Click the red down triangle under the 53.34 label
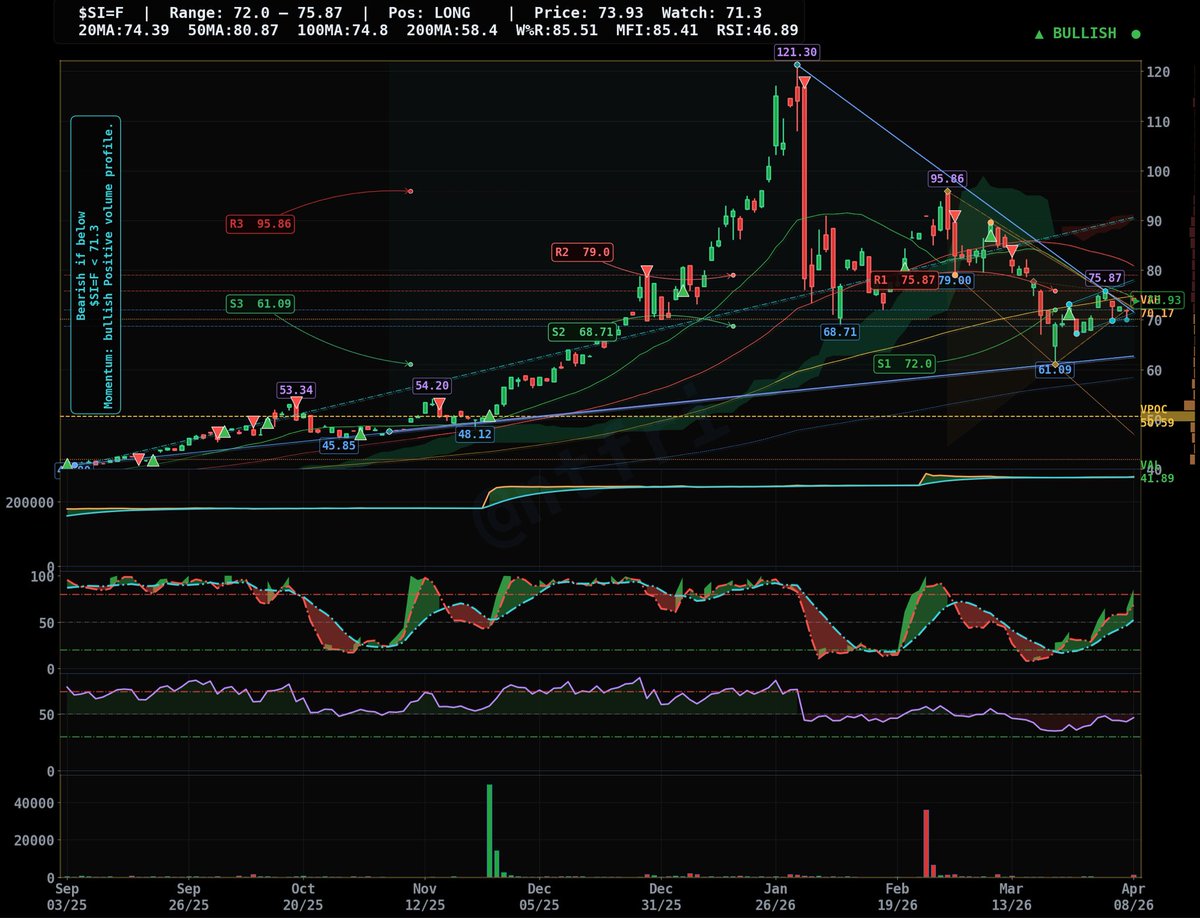 297,403
